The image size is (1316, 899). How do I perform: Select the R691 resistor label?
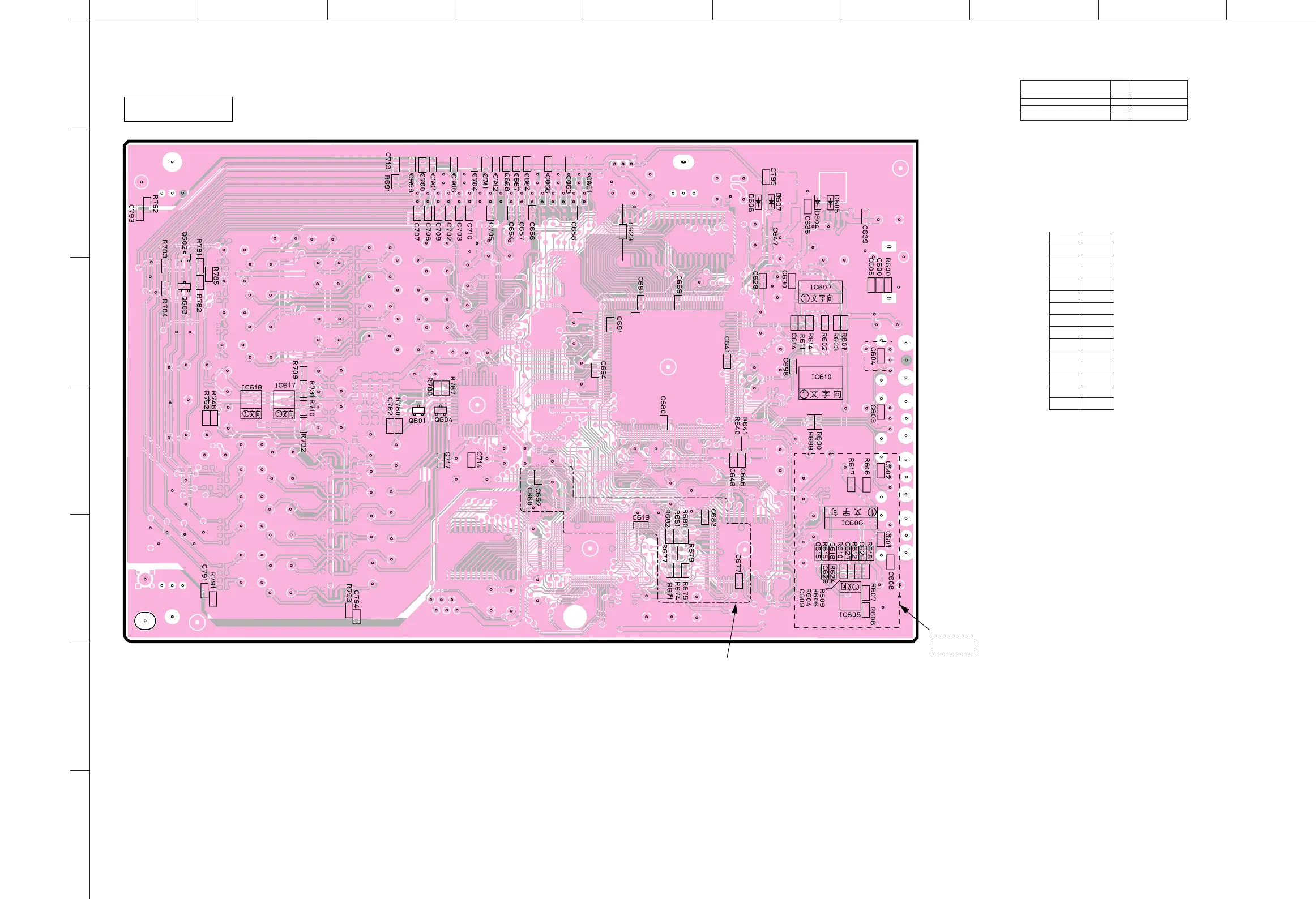coord(387,183)
